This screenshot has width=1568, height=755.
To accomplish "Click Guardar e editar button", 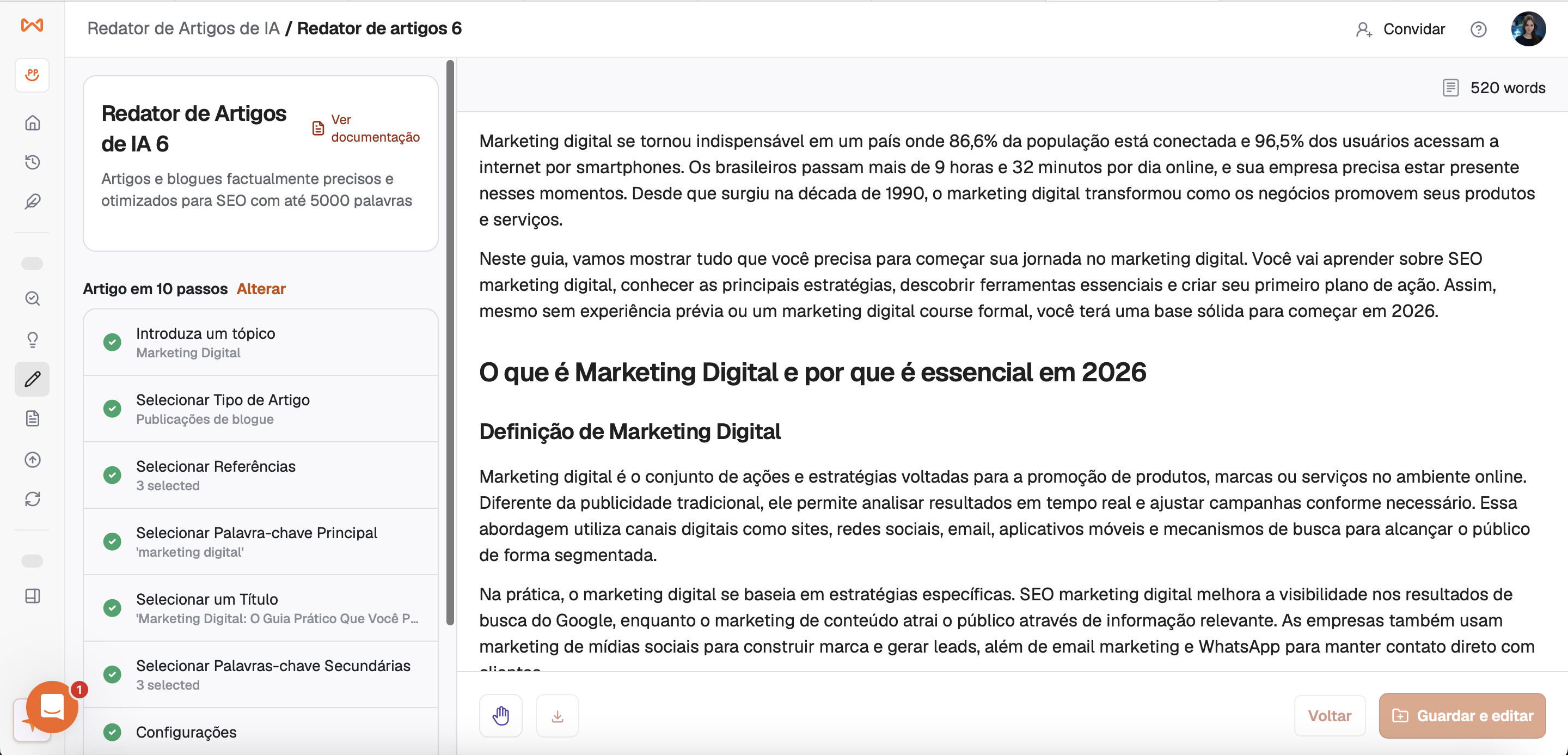I will (1462, 715).
